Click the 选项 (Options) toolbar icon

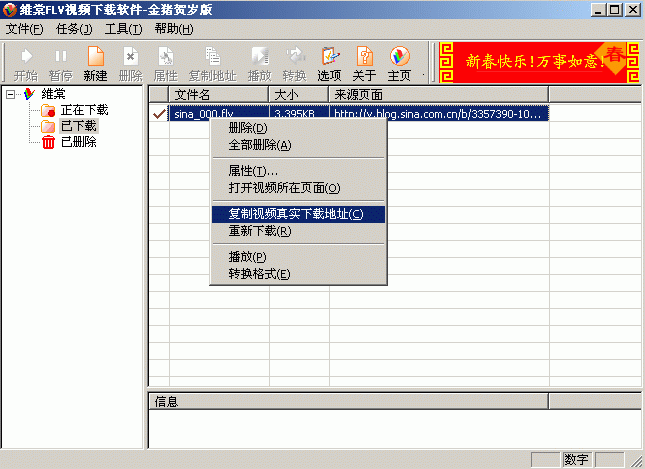329,63
